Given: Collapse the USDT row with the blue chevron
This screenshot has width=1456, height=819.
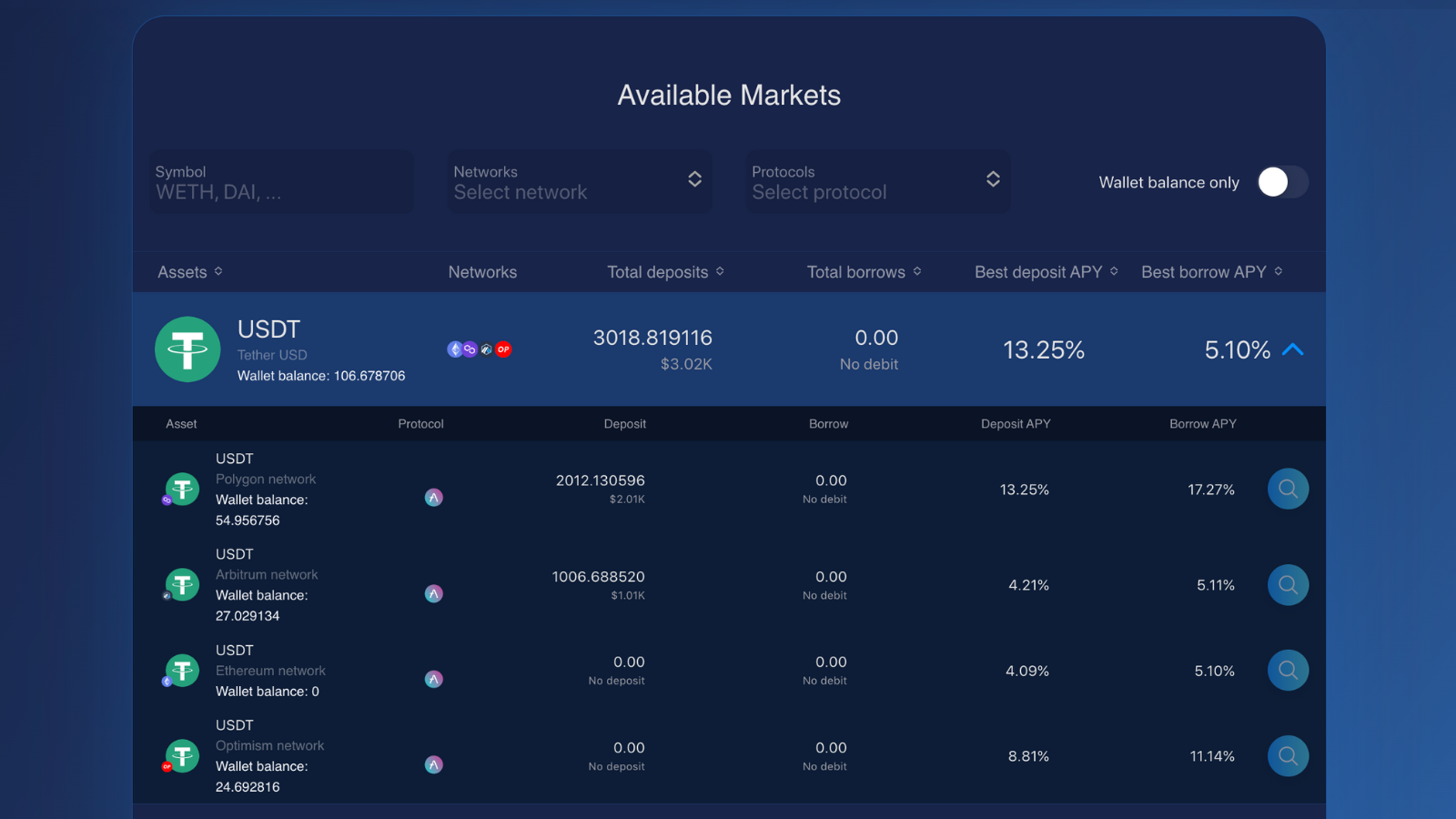Looking at the screenshot, I should point(1292,349).
